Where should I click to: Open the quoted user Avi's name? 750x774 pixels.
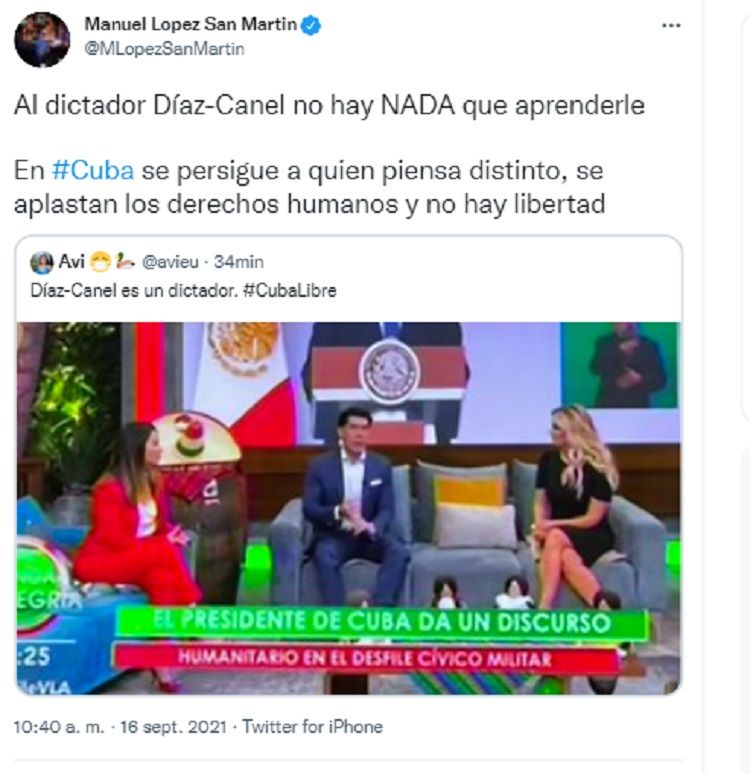pyautogui.click(x=72, y=261)
